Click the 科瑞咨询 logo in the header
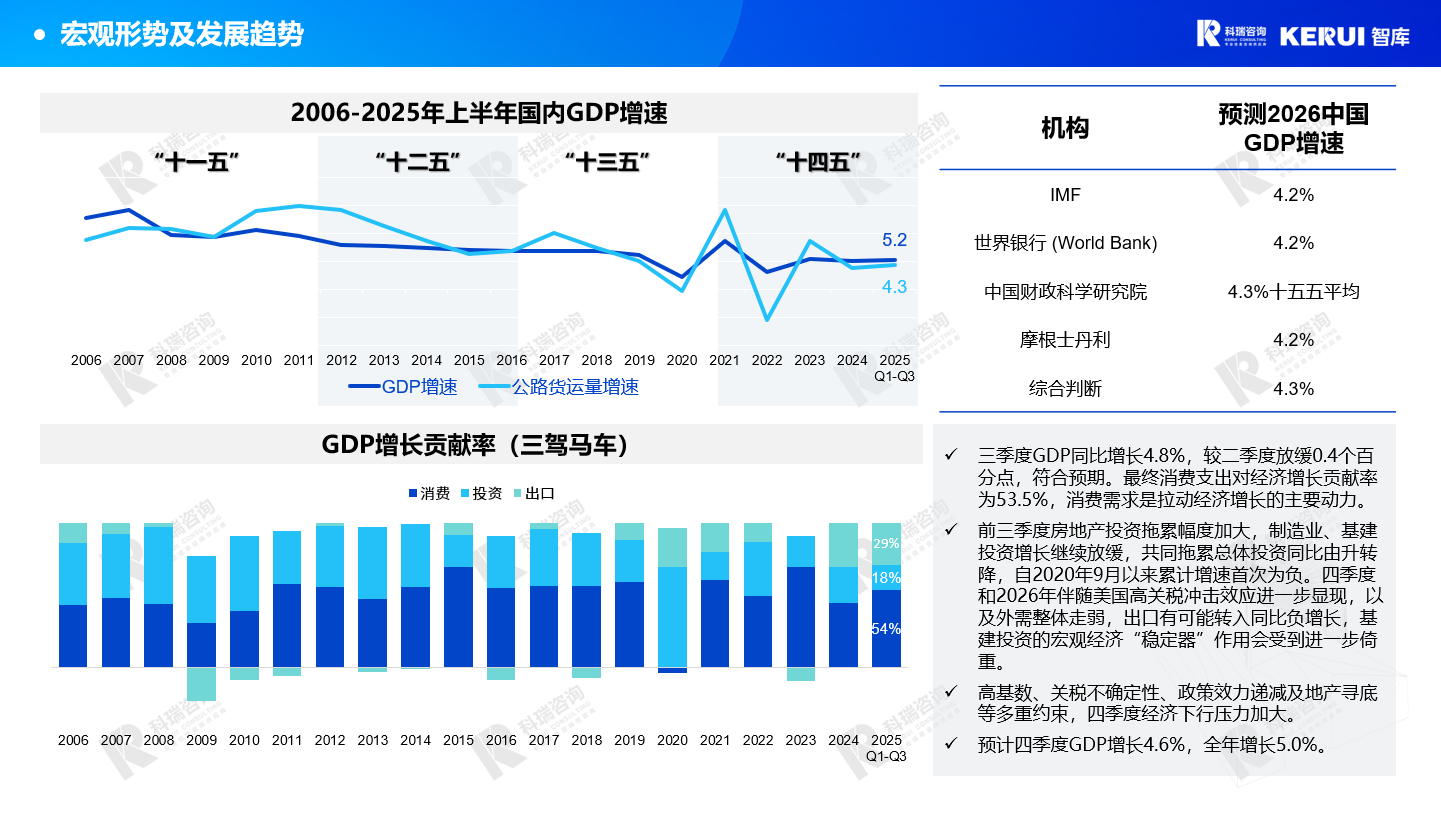Screen dimensions: 1441x815 (x=1231, y=33)
